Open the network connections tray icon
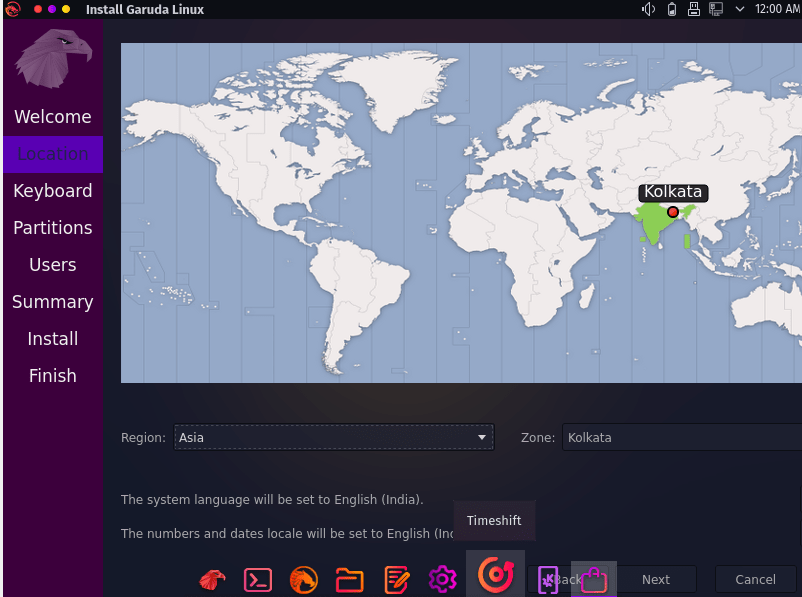 [x=716, y=9]
